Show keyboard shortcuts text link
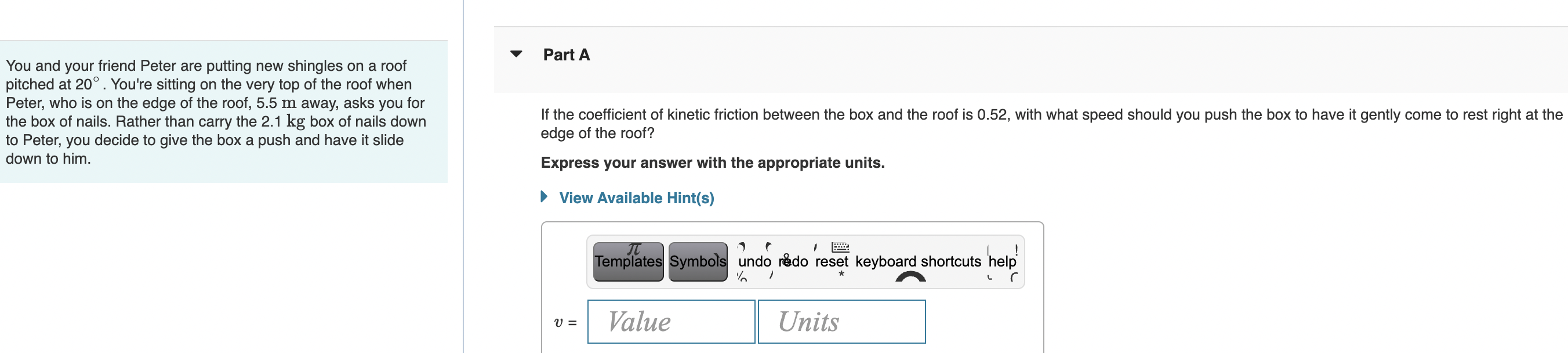 tap(917, 261)
